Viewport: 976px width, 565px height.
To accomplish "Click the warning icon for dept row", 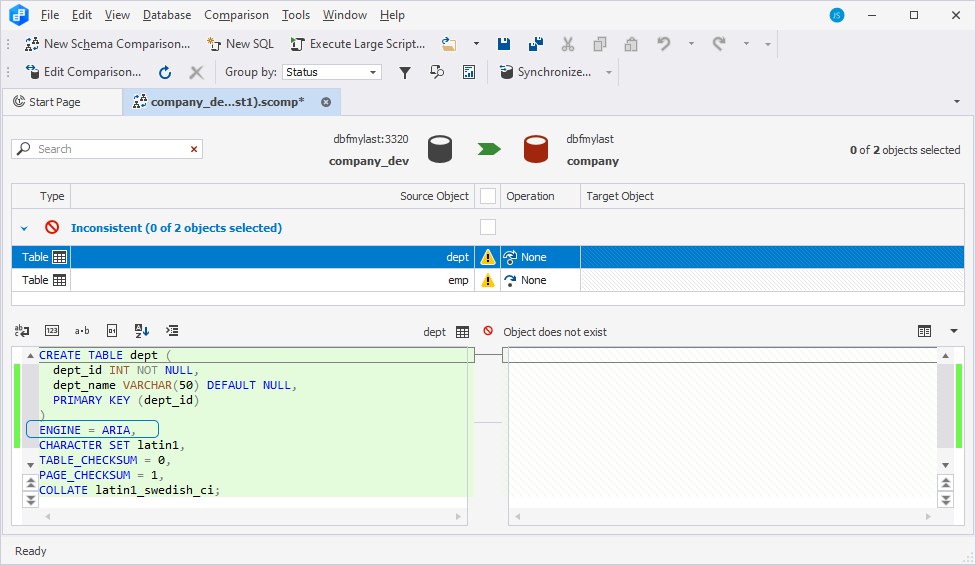I will (x=488, y=257).
